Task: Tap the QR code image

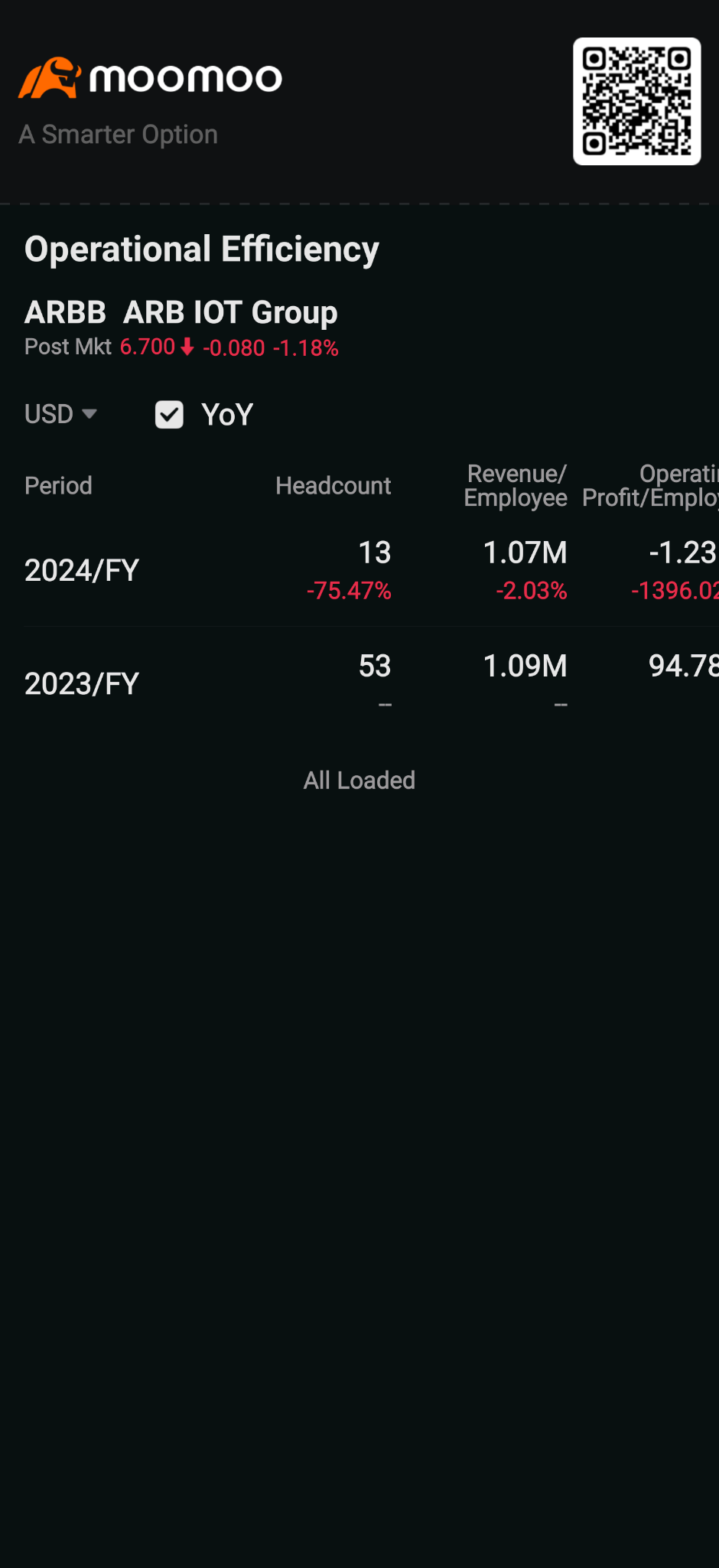Action: [637, 101]
